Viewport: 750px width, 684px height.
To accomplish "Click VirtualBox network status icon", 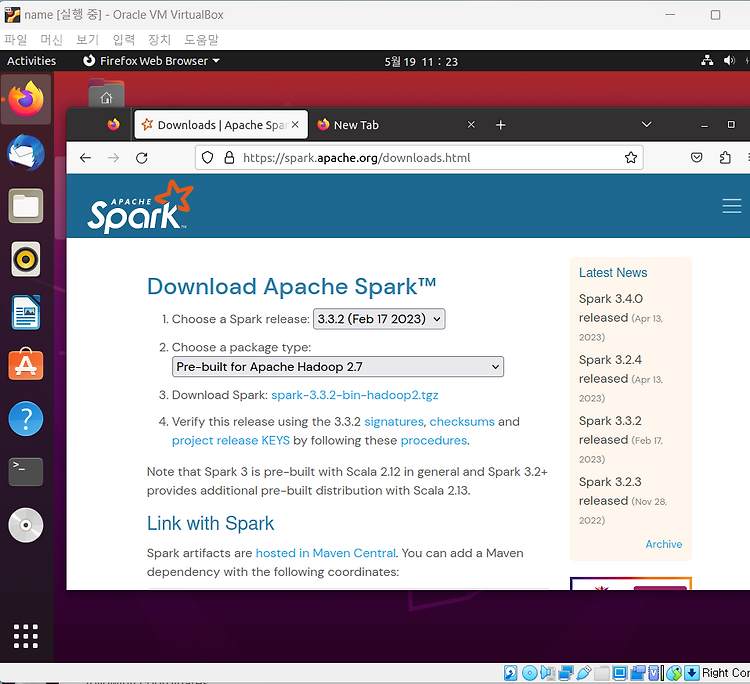I will pyautogui.click(x=565, y=673).
